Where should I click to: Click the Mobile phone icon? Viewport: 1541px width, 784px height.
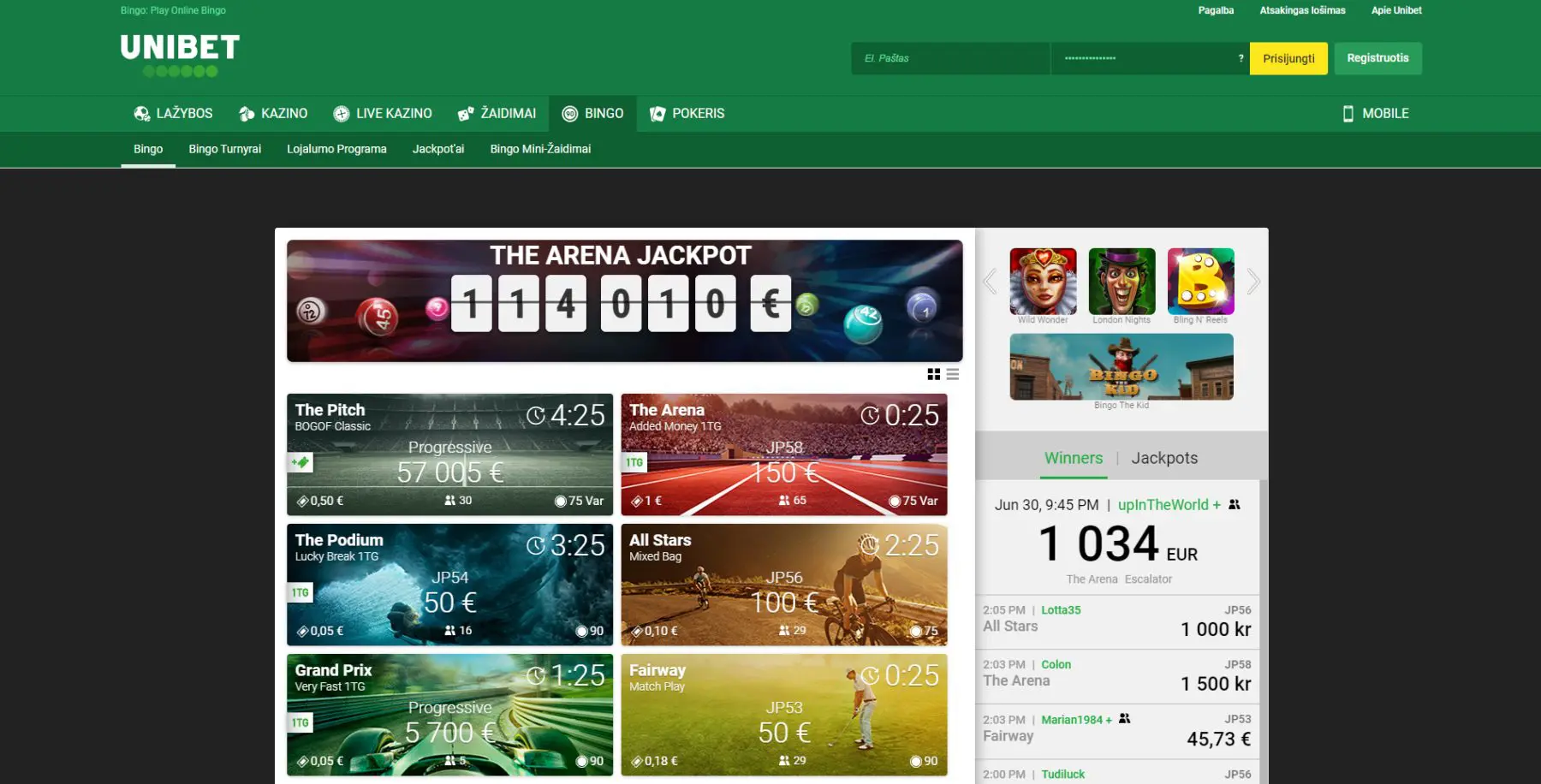(x=1350, y=113)
